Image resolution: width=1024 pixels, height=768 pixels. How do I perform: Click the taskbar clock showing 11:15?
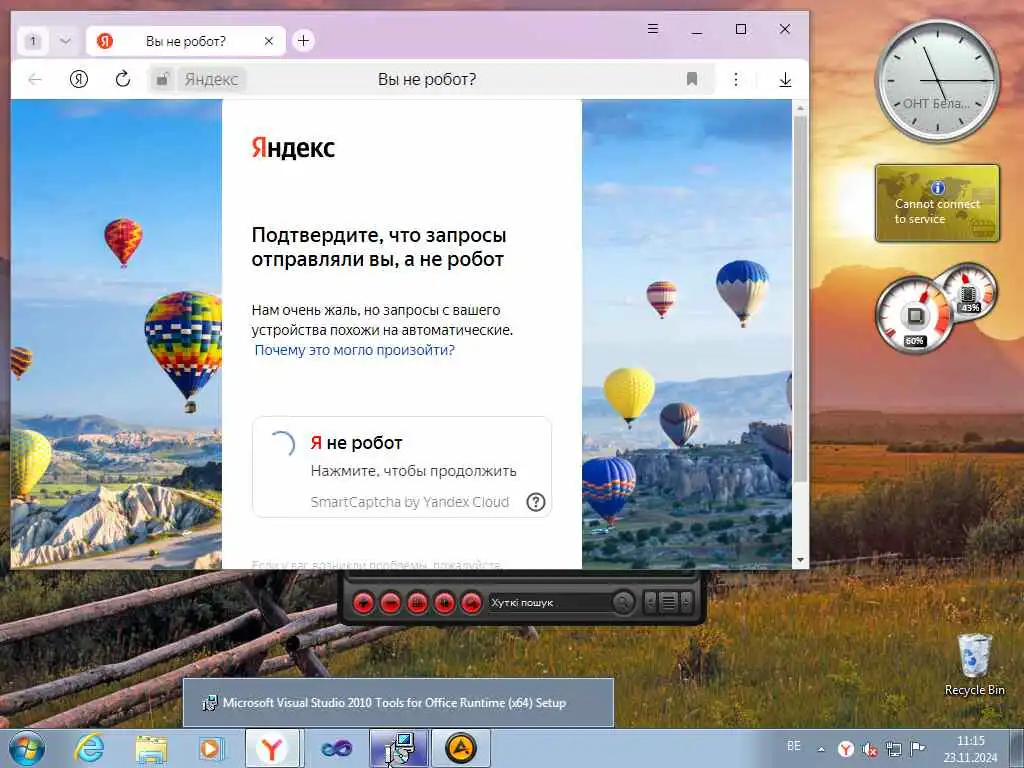point(970,749)
